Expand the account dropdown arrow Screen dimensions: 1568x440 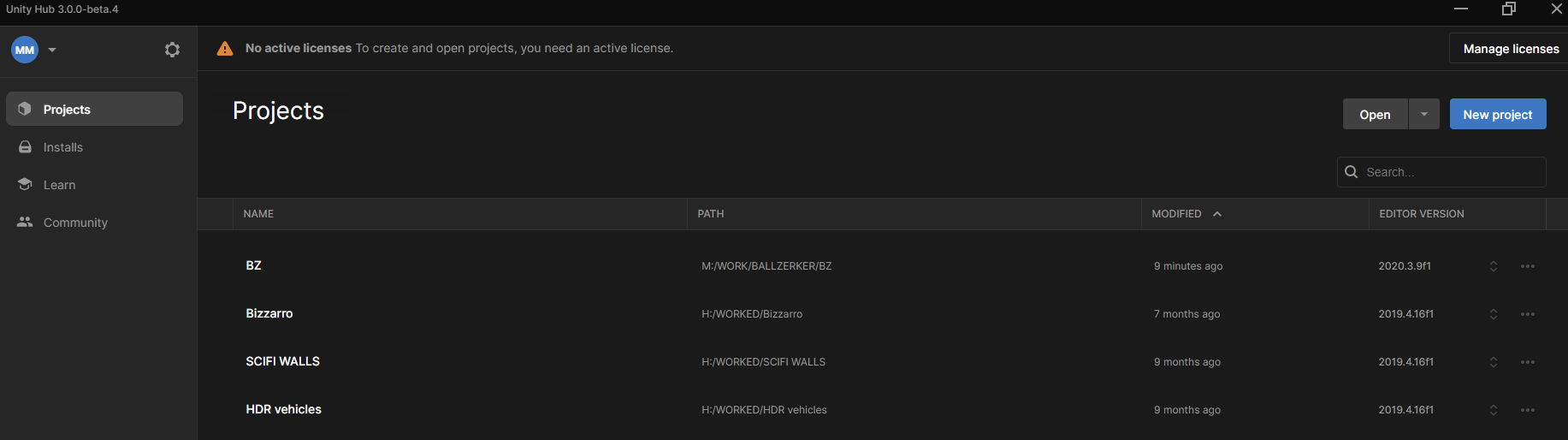52,50
